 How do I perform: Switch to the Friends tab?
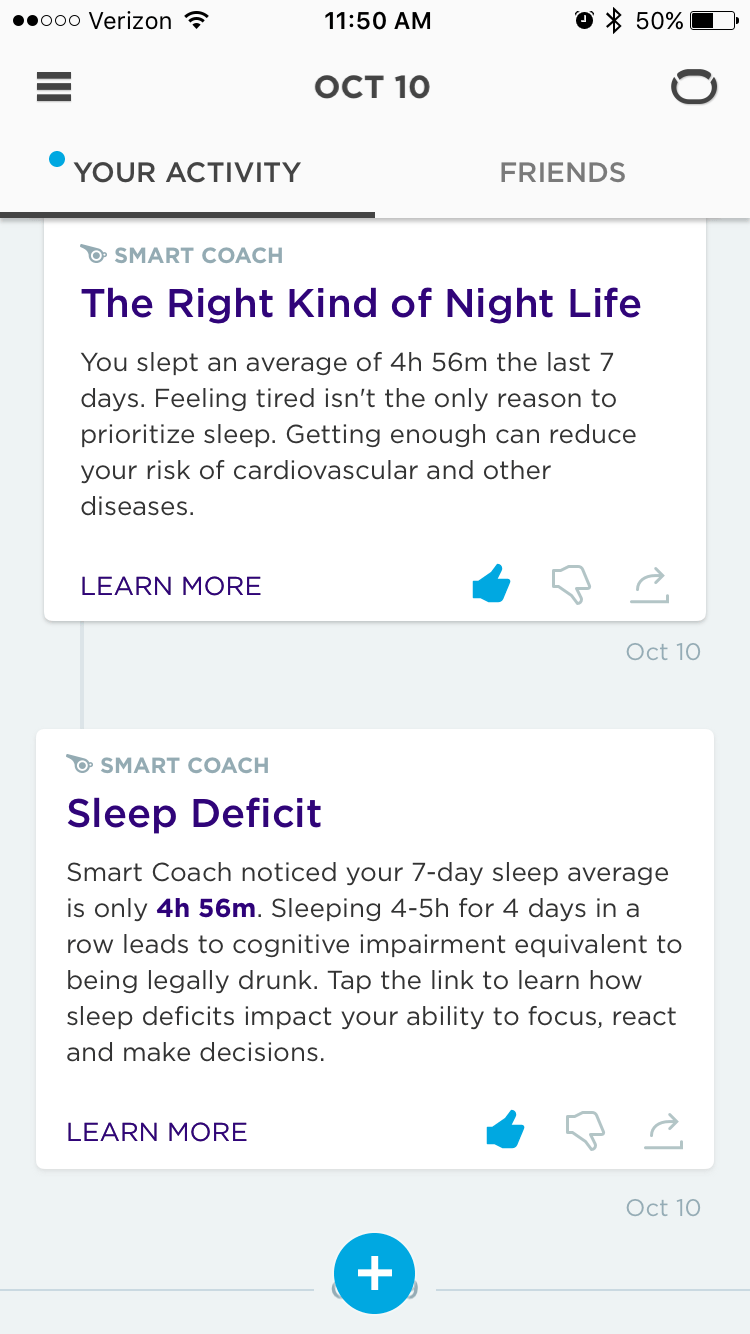pos(562,172)
